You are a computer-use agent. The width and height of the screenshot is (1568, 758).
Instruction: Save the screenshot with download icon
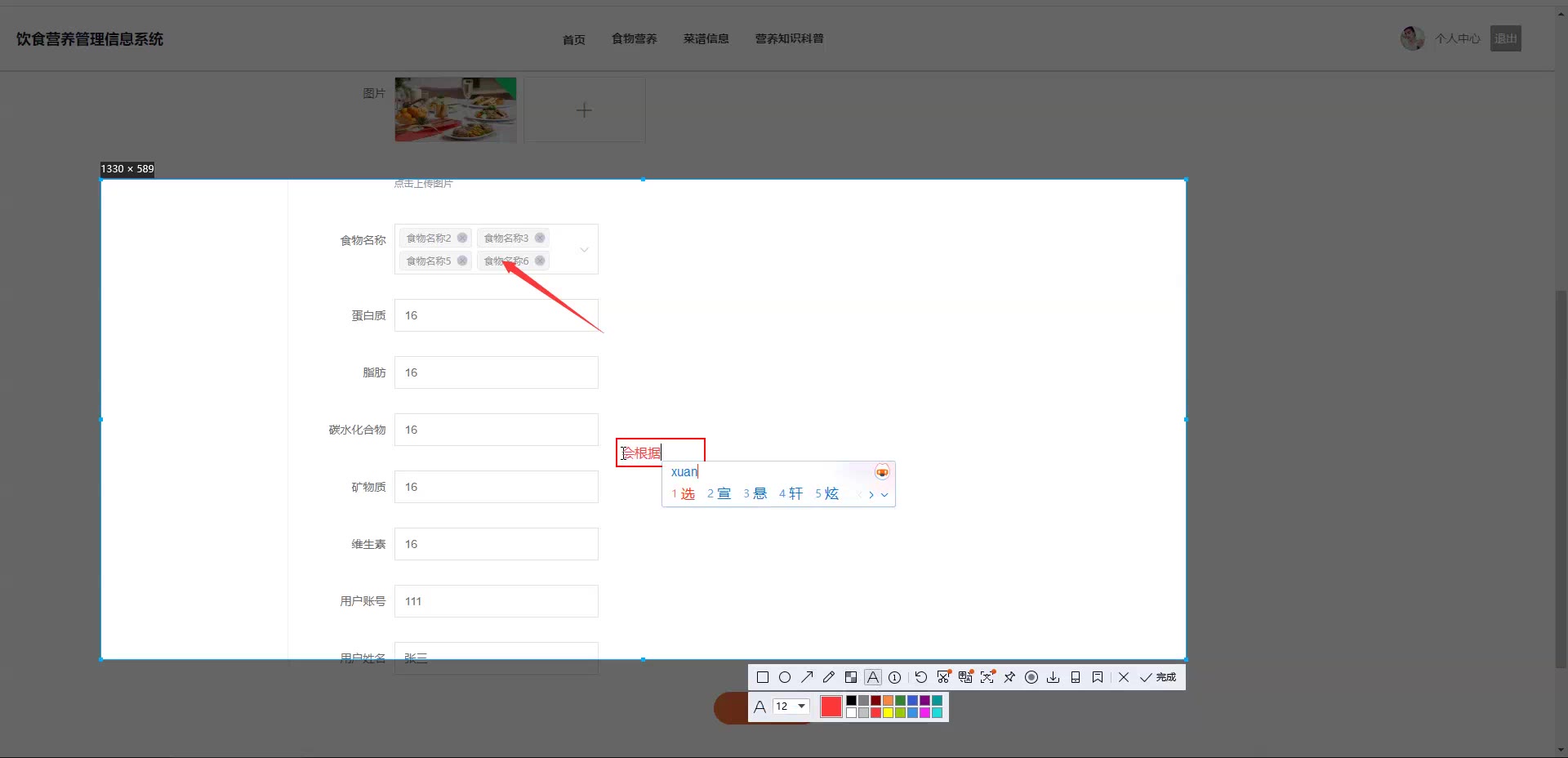coord(1053,677)
